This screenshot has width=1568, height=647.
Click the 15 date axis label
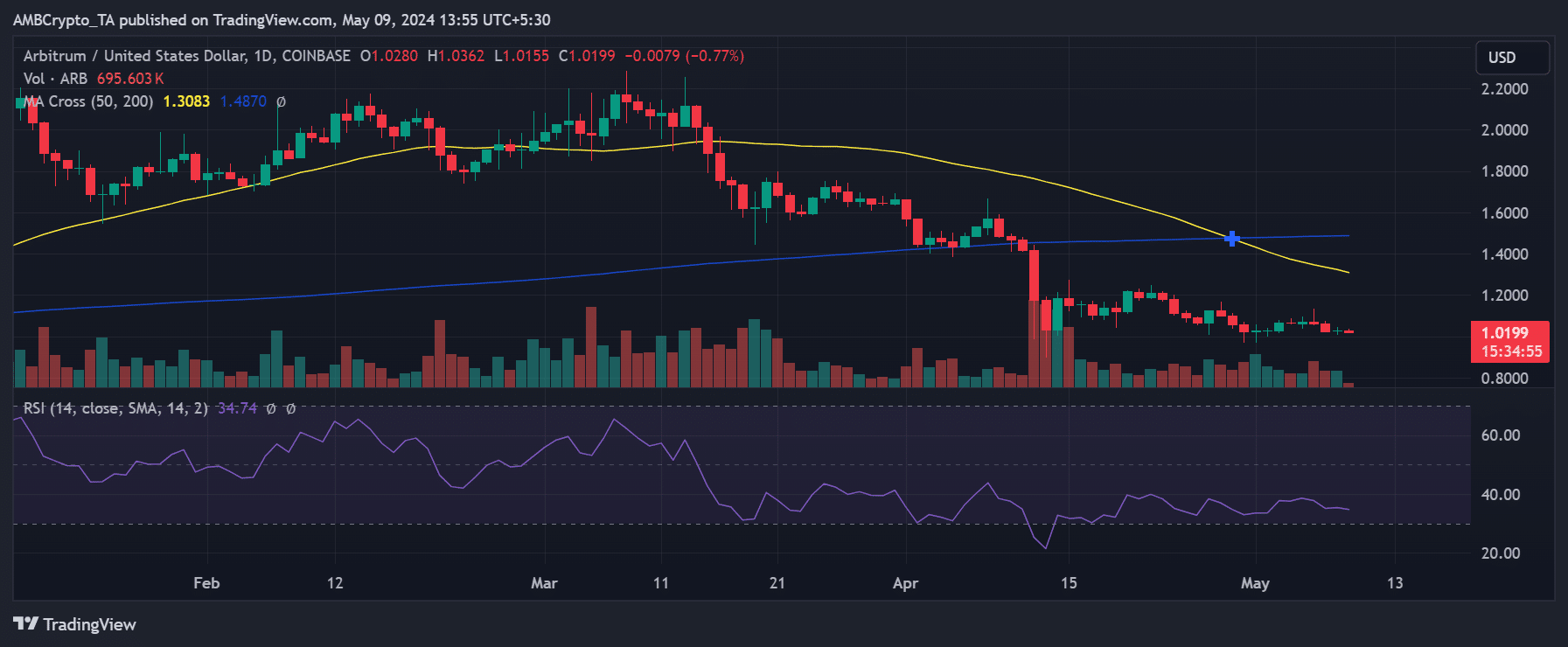pos(1069,583)
